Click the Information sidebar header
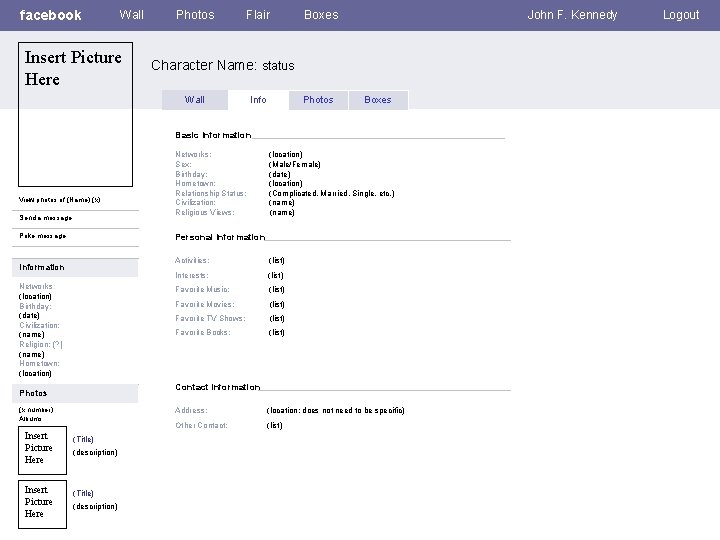 (75, 267)
